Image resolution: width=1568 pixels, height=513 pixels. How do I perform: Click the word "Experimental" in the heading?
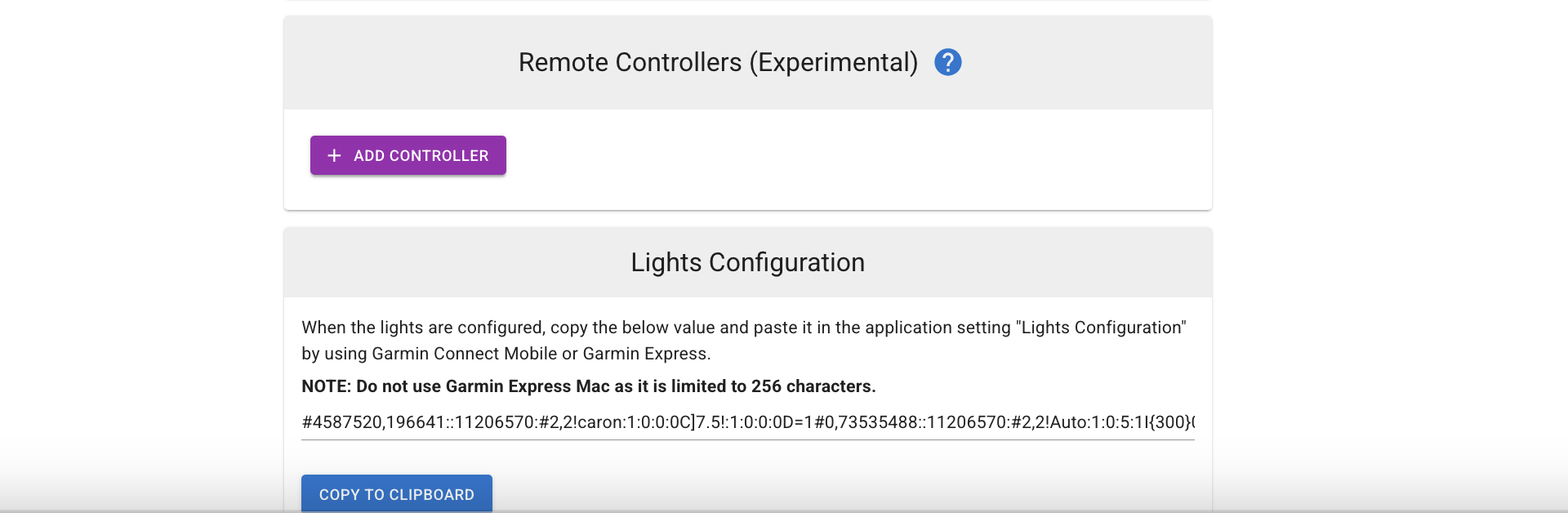[x=833, y=62]
